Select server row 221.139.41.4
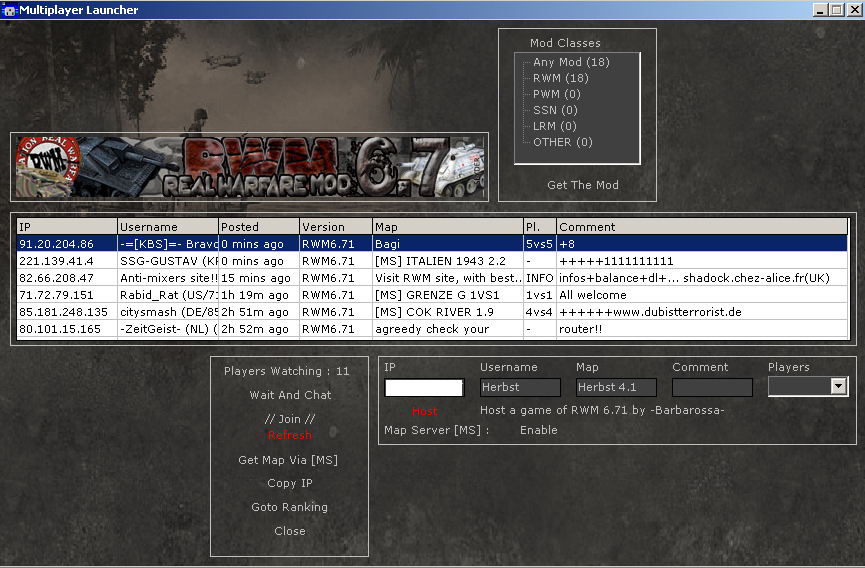Viewport: 865px width, 568px height. [432, 261]
